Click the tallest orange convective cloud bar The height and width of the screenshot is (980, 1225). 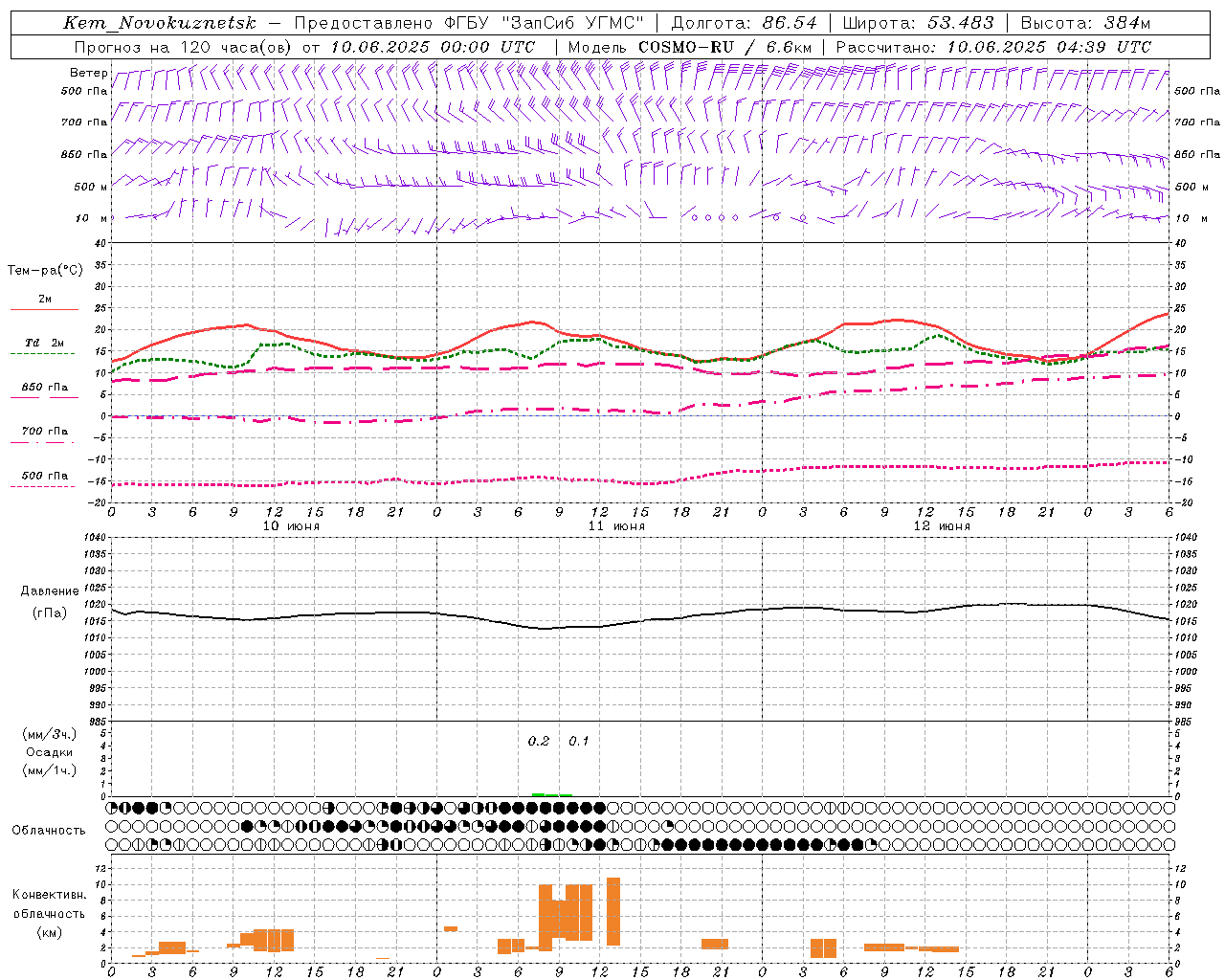[613, 911]
